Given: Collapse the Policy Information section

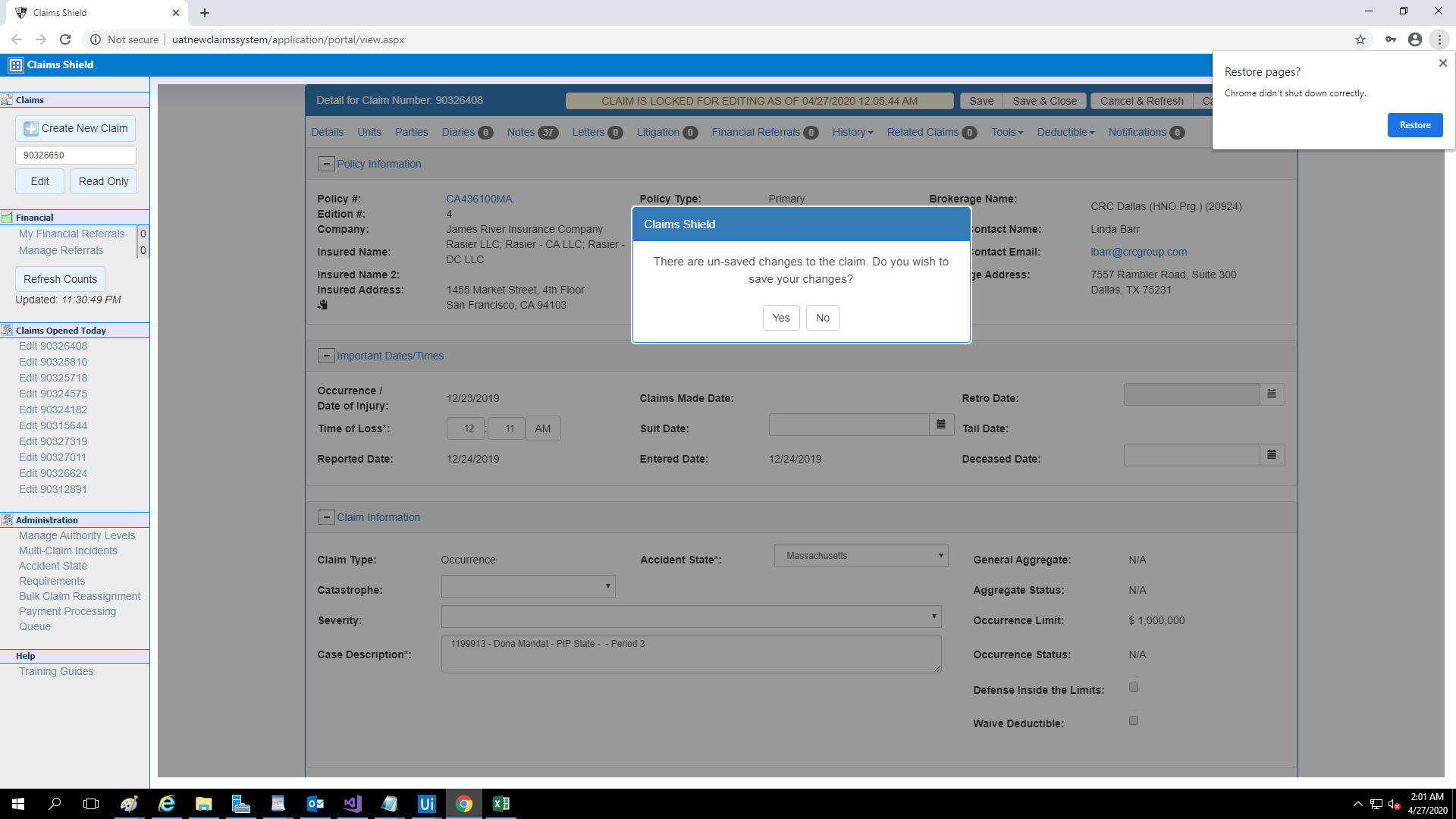Looking at the screenshot, I should pyautogui.click(x=326, y=164).
